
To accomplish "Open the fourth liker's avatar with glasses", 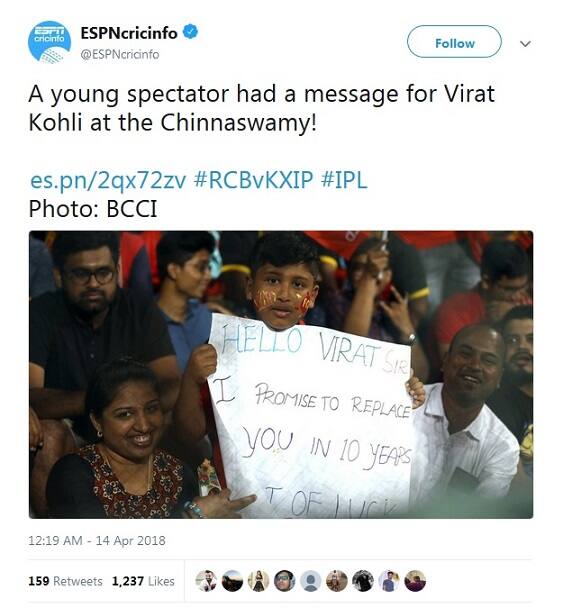I will (x=285, y=581).
